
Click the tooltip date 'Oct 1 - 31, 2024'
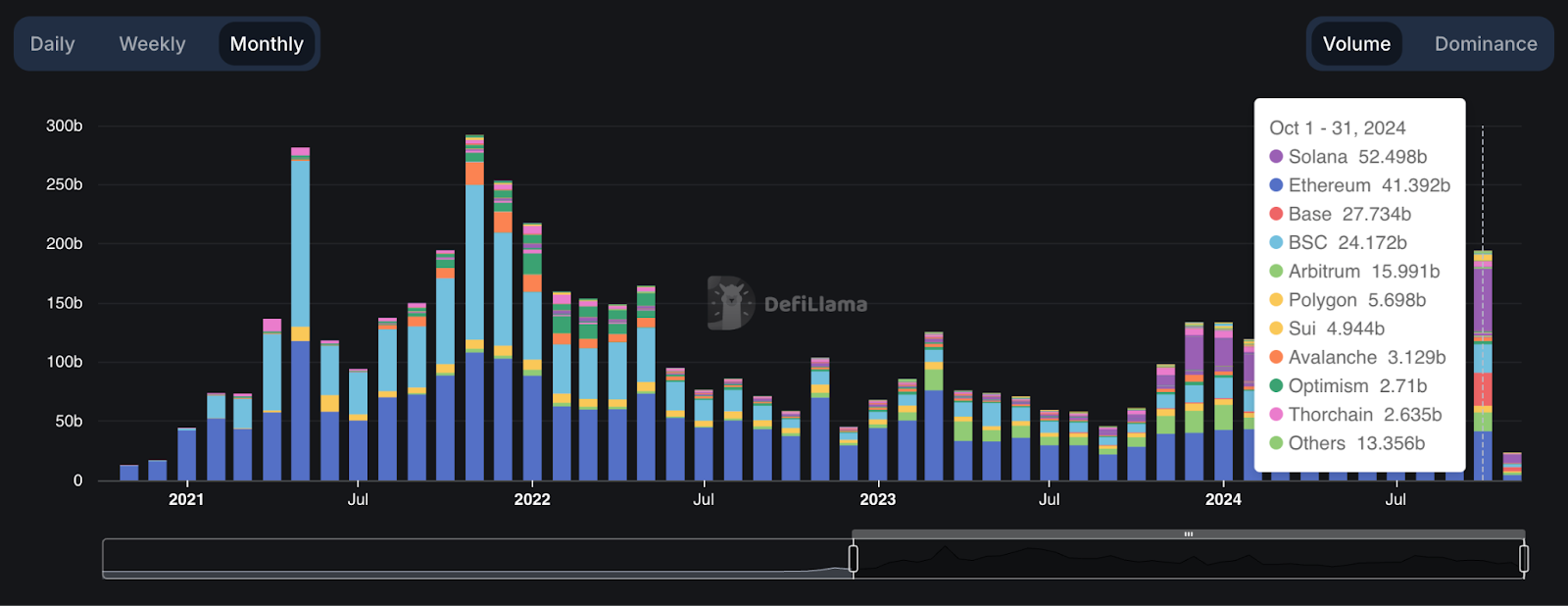tap(1337, 128)
